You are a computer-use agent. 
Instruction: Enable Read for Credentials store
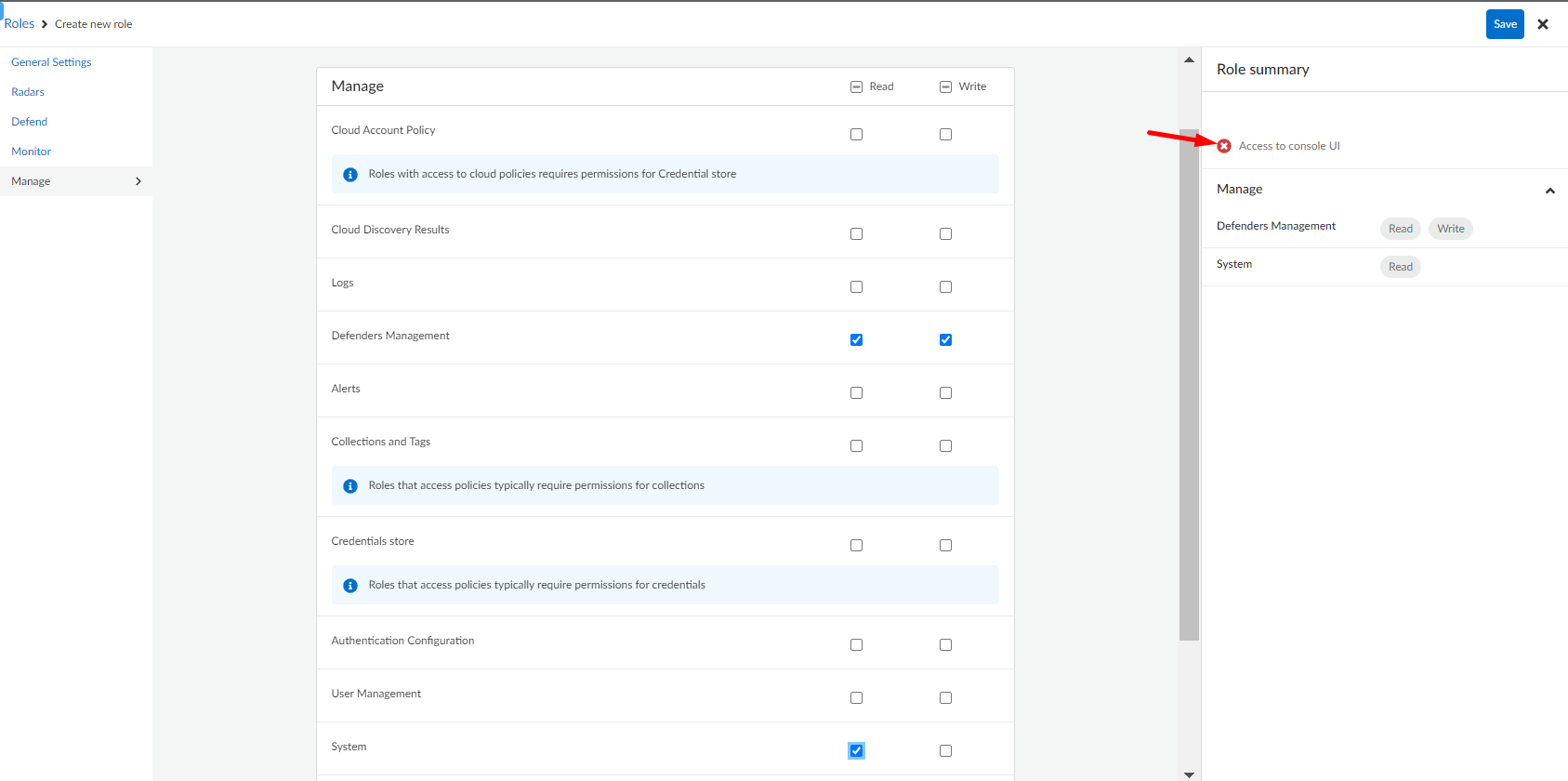coord(856,545)
